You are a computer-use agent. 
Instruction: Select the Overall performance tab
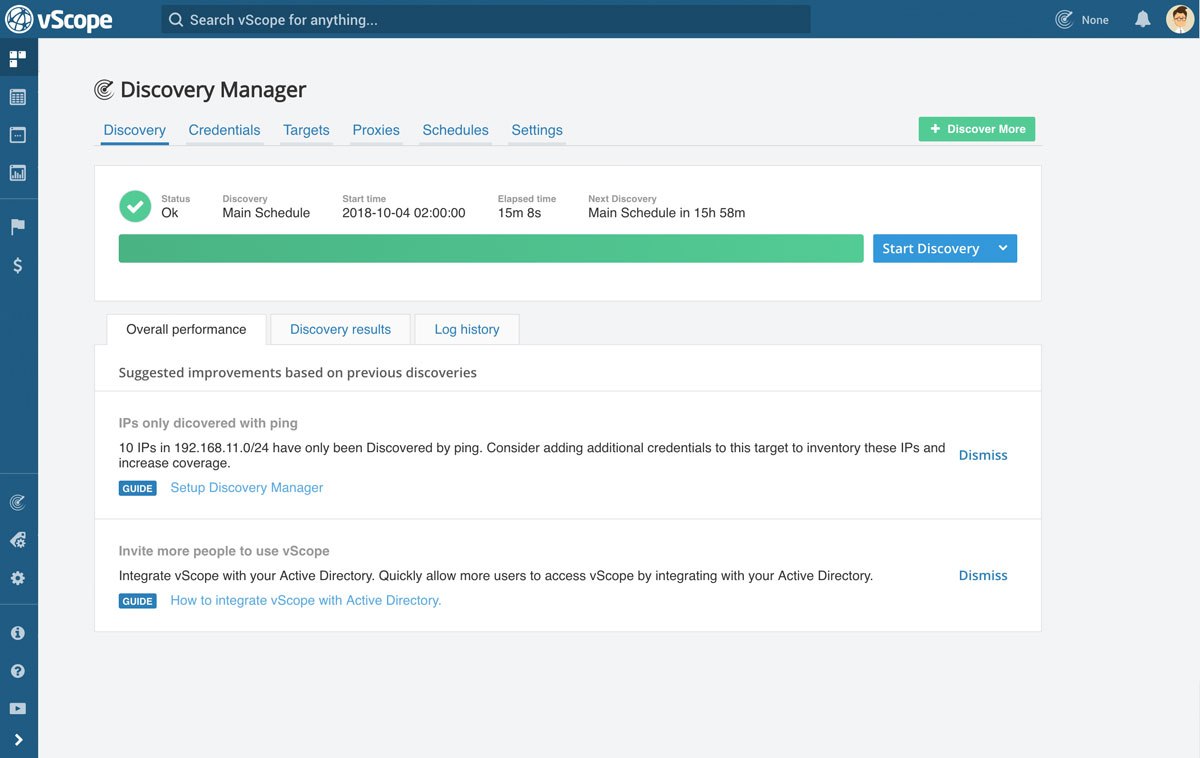coord(186,329)
